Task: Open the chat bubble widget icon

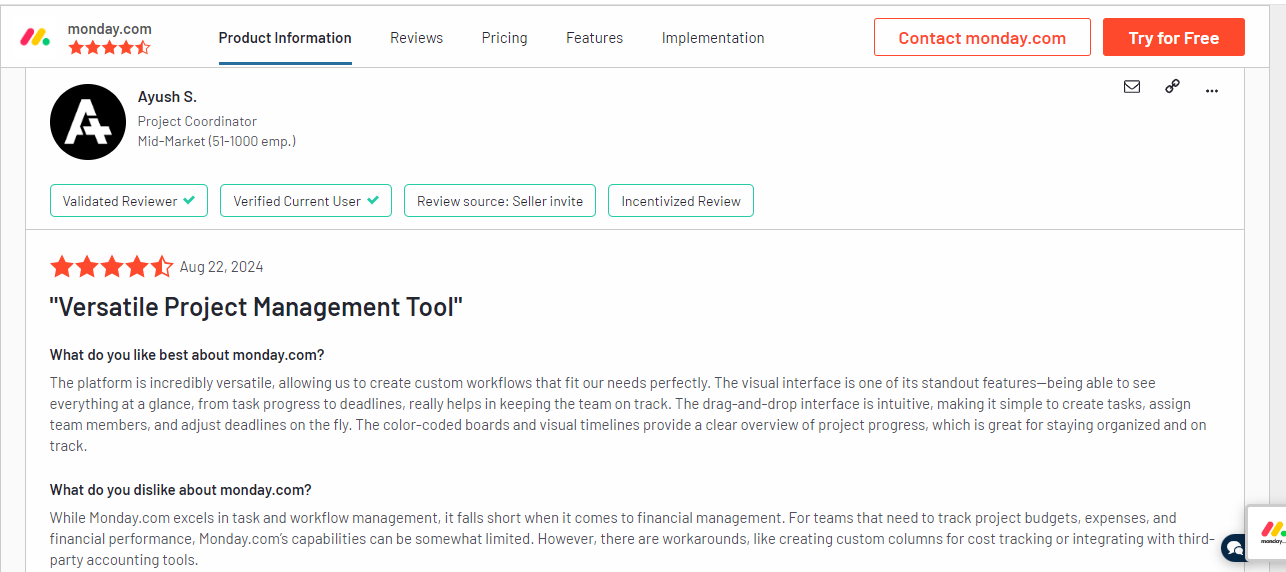Action: point(1234,547)
